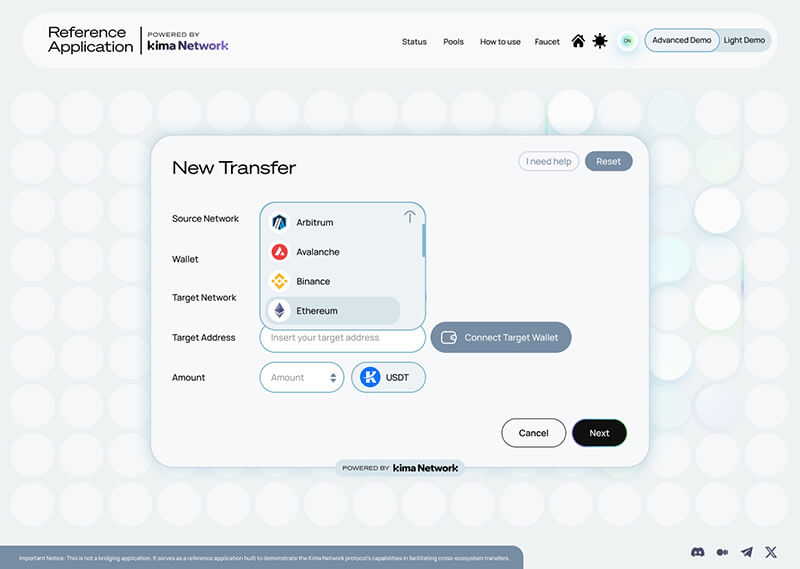The height and width of the screenshot is (569, 800).
Task: Focus the Amount input field
Action: (302, 378)
